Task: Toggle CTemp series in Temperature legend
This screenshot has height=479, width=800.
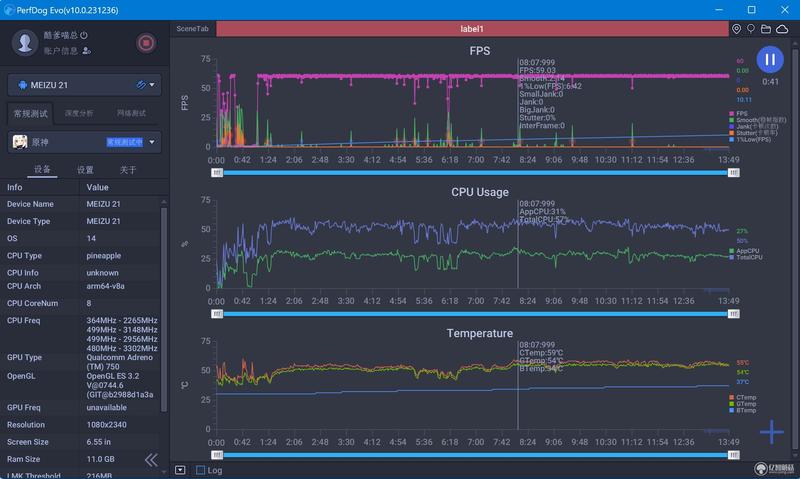Action: pyautogui.click(x=743, y=397)
